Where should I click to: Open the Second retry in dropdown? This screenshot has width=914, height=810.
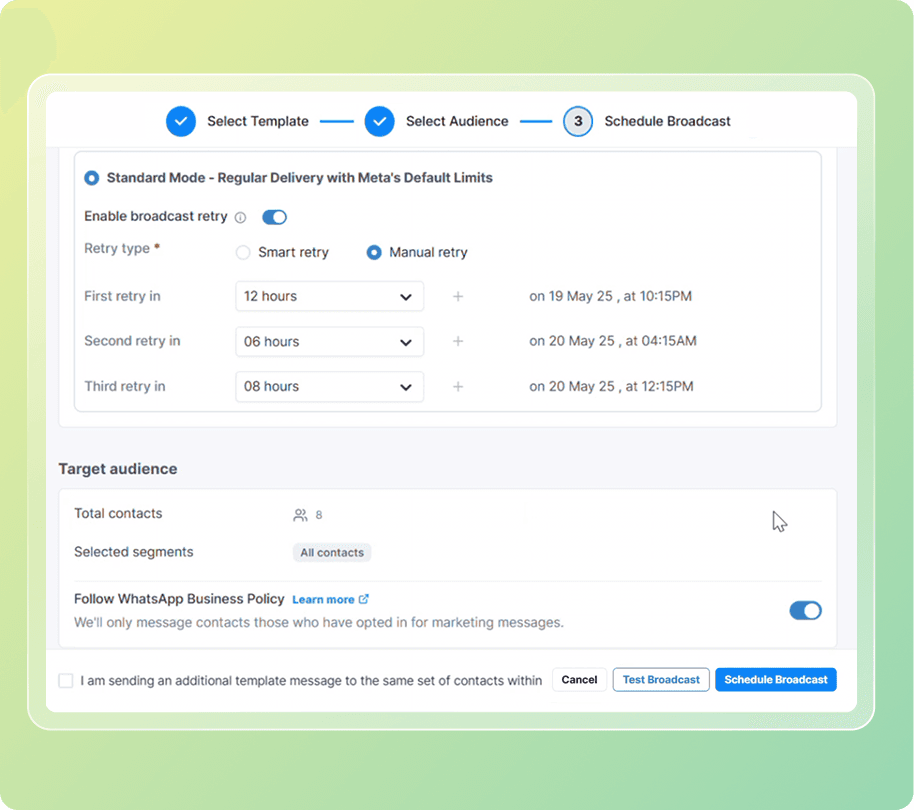click(x=329, y=341)
